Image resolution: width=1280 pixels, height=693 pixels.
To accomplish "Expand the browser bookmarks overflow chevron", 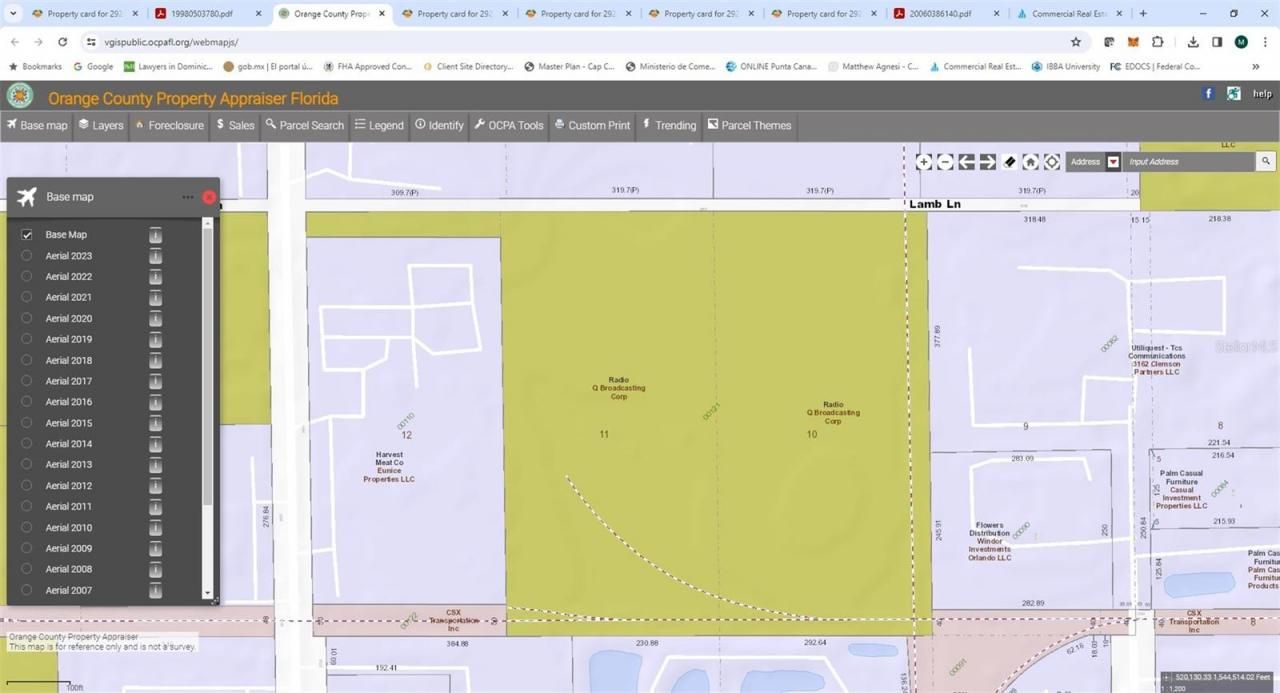I will (1256, 67).
